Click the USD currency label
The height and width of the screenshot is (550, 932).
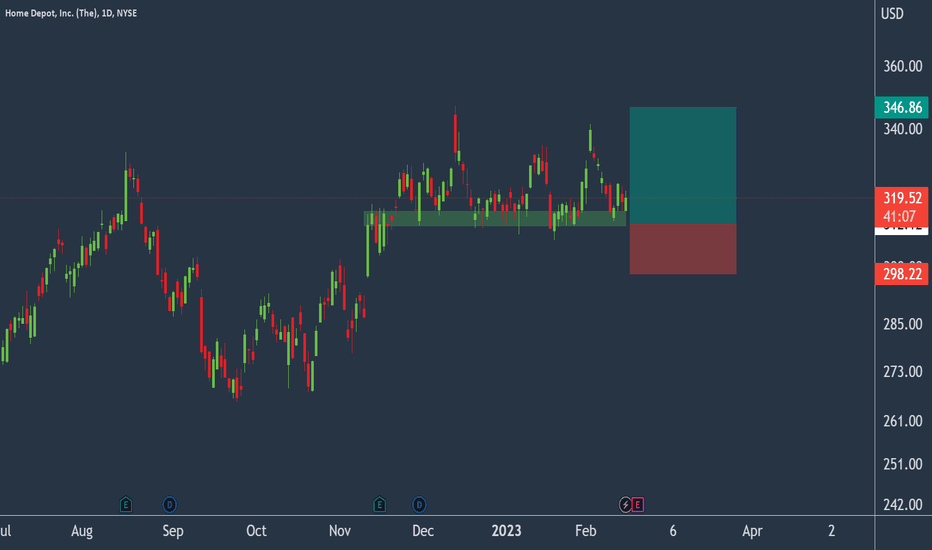(x=892, y=14)
